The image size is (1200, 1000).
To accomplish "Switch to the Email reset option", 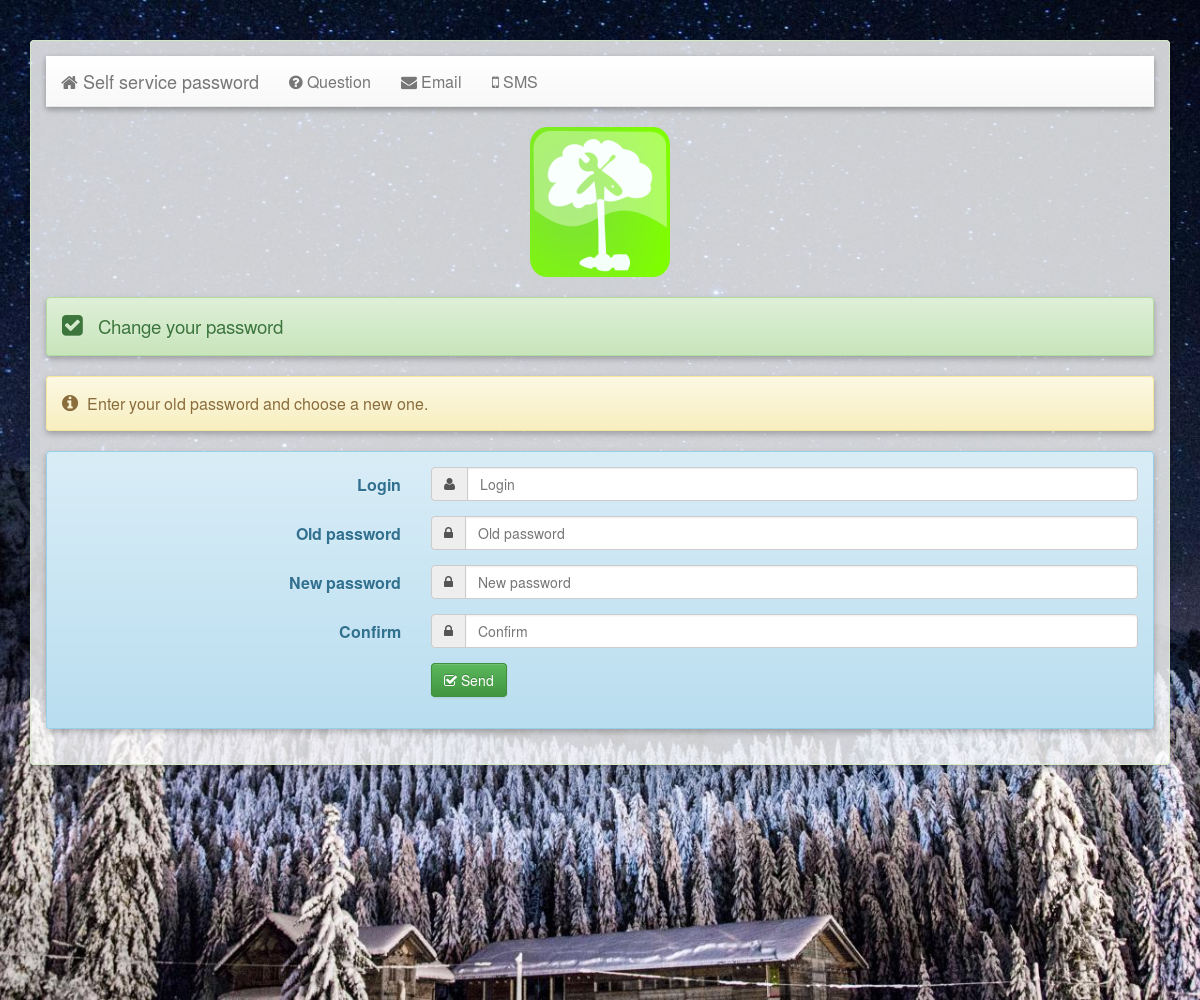I will [440, 83].
